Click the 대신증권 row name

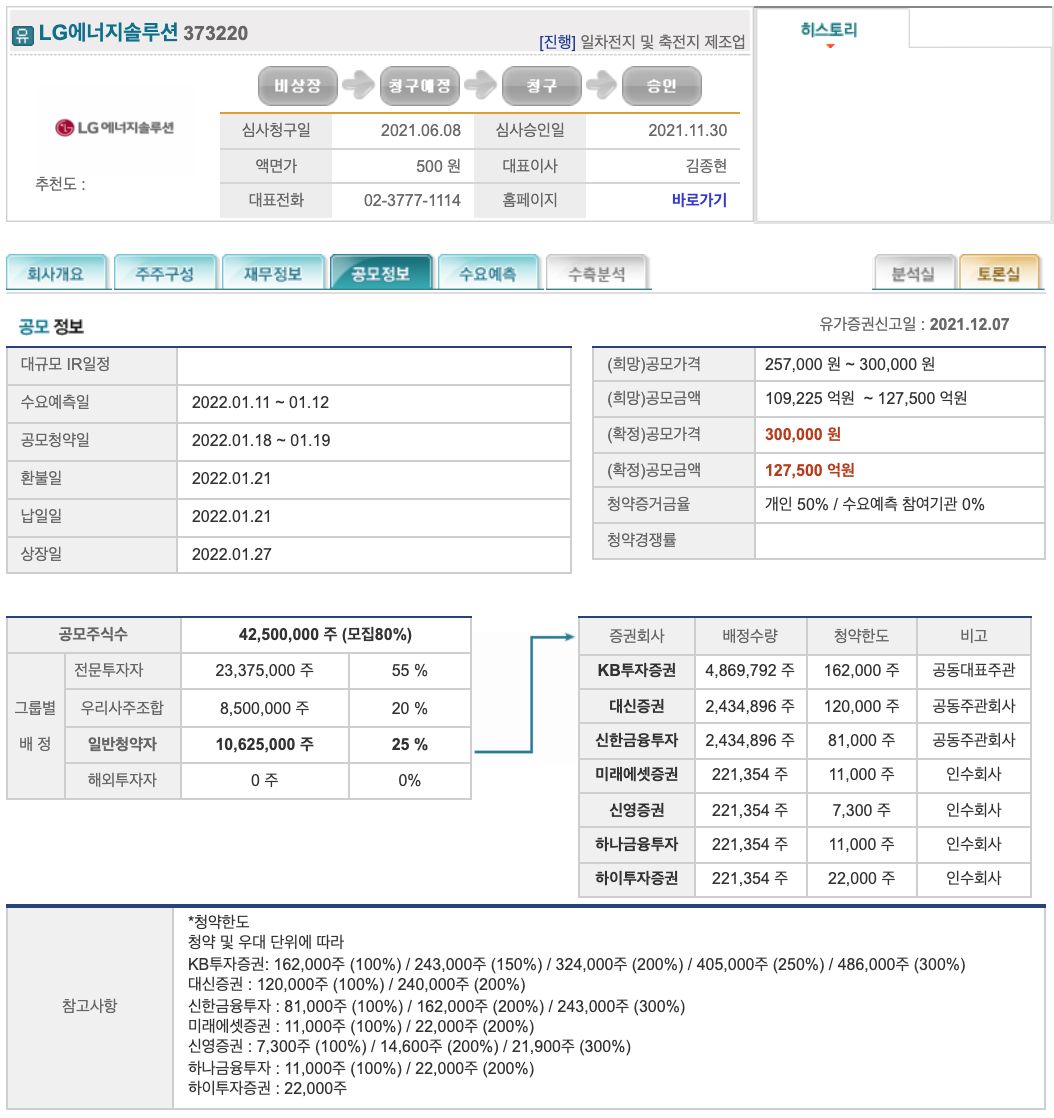click(x=636, y=706)
